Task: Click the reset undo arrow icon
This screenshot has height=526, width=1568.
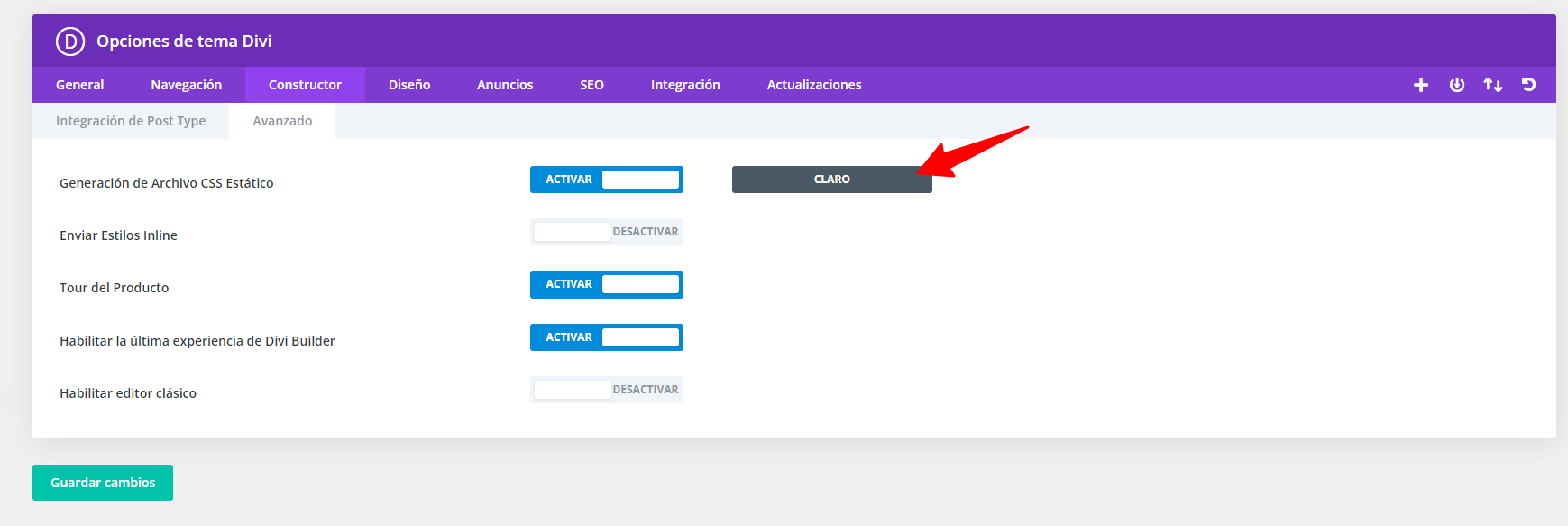Action: tap(1529, 85)
